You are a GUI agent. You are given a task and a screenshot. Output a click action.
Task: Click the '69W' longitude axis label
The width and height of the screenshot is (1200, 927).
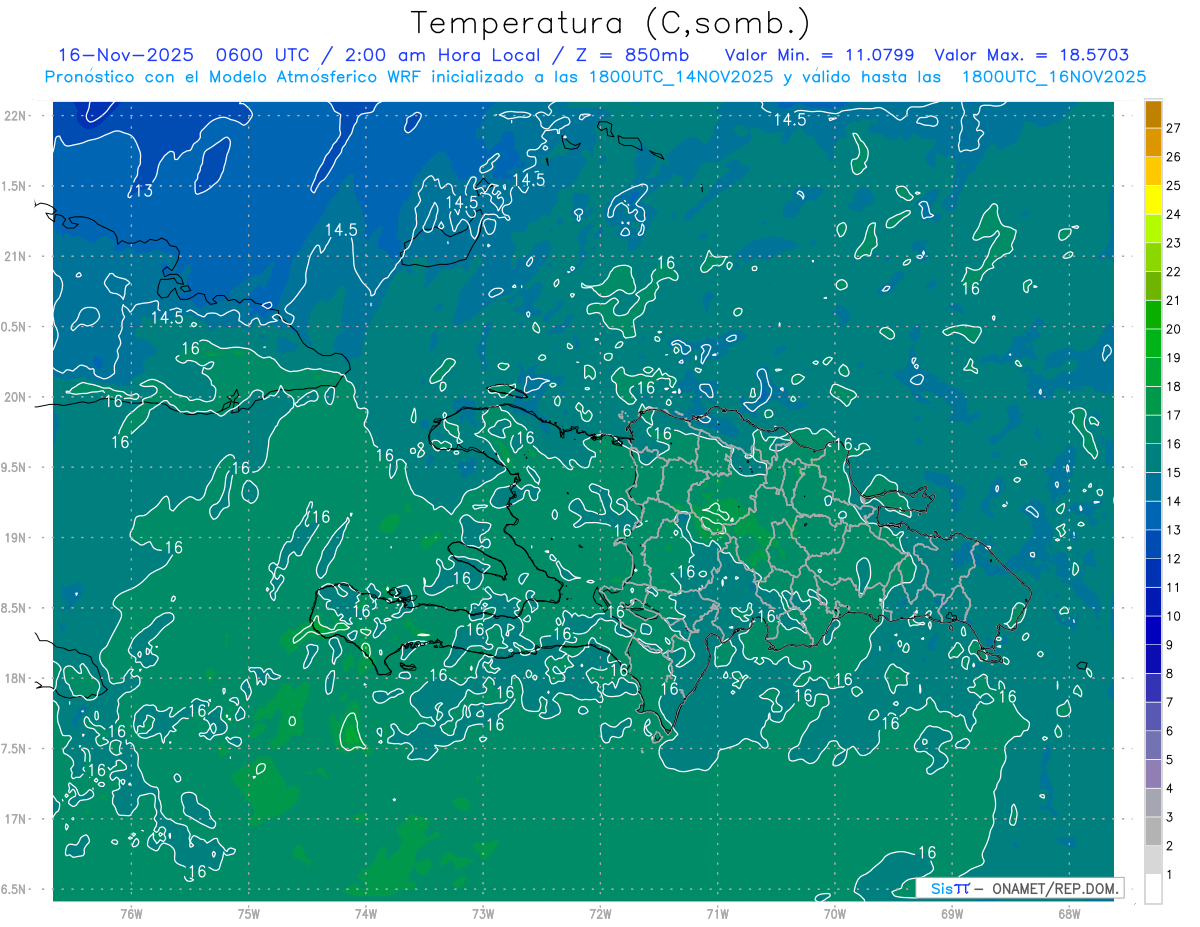pos(952,914)
